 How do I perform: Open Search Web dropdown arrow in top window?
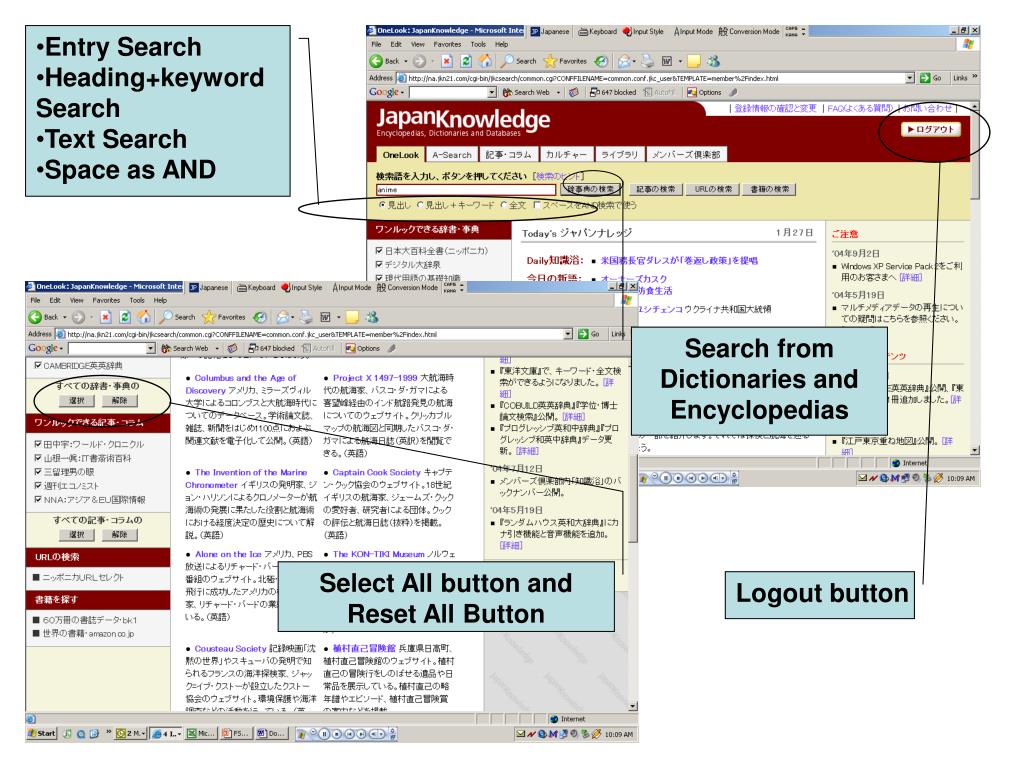pyautogui.click(x=558, y=93)
